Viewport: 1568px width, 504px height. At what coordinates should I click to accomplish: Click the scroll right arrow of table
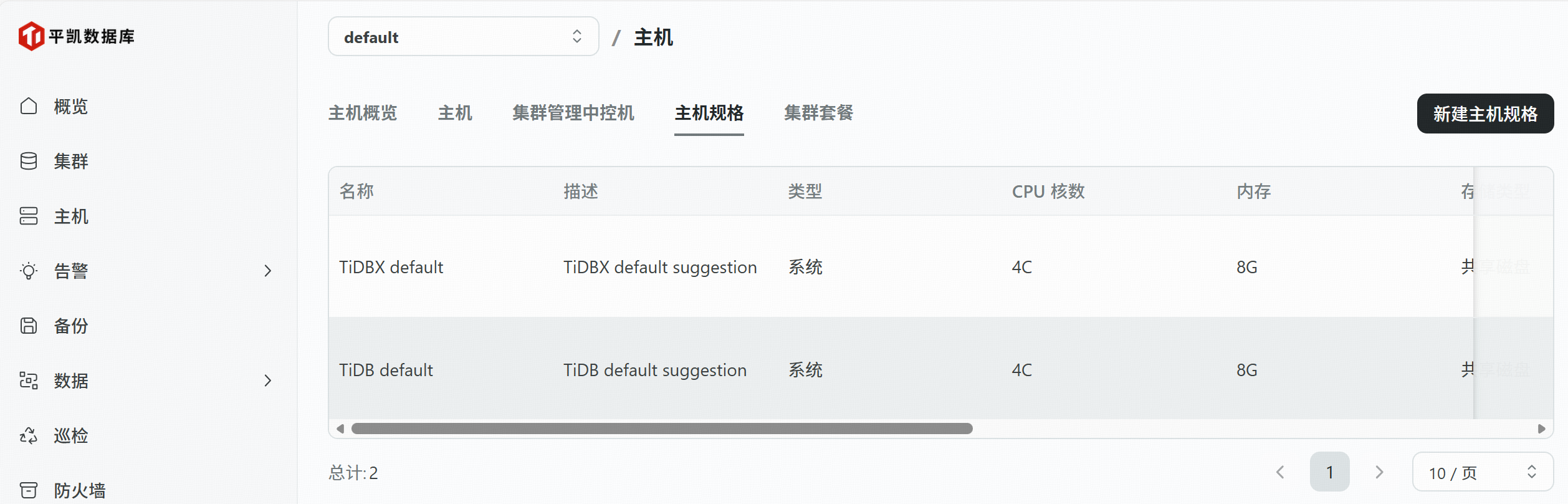pos(1541,429)
